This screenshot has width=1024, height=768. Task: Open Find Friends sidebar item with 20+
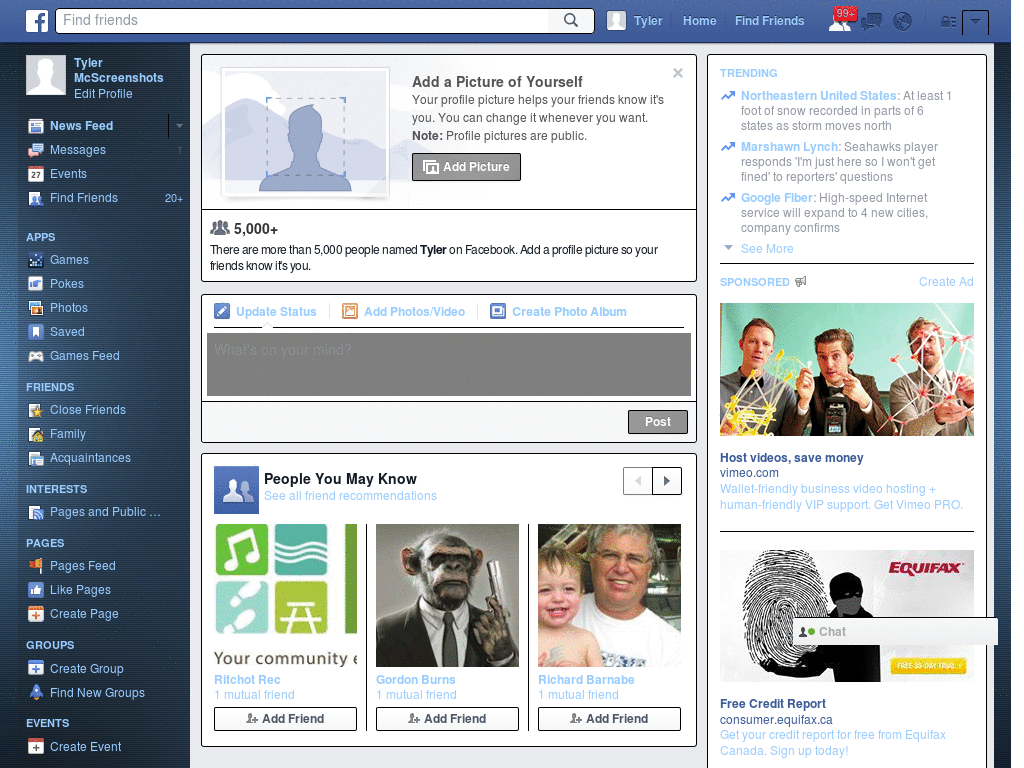[x=105, y=198]
